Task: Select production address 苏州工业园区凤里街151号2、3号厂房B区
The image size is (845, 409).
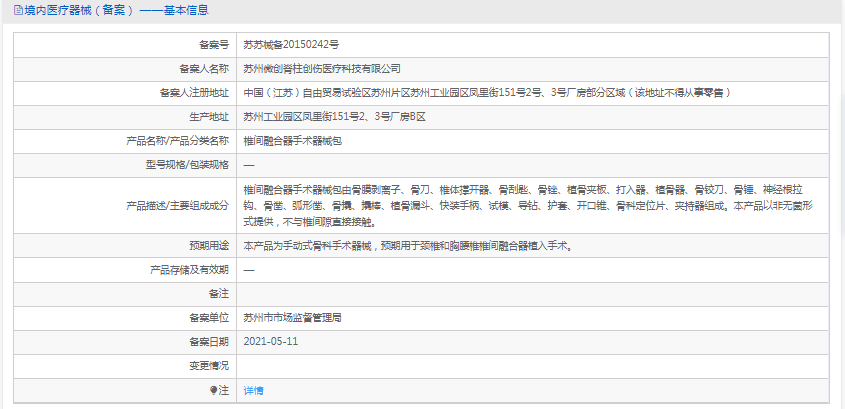Action: coord(335,117)
